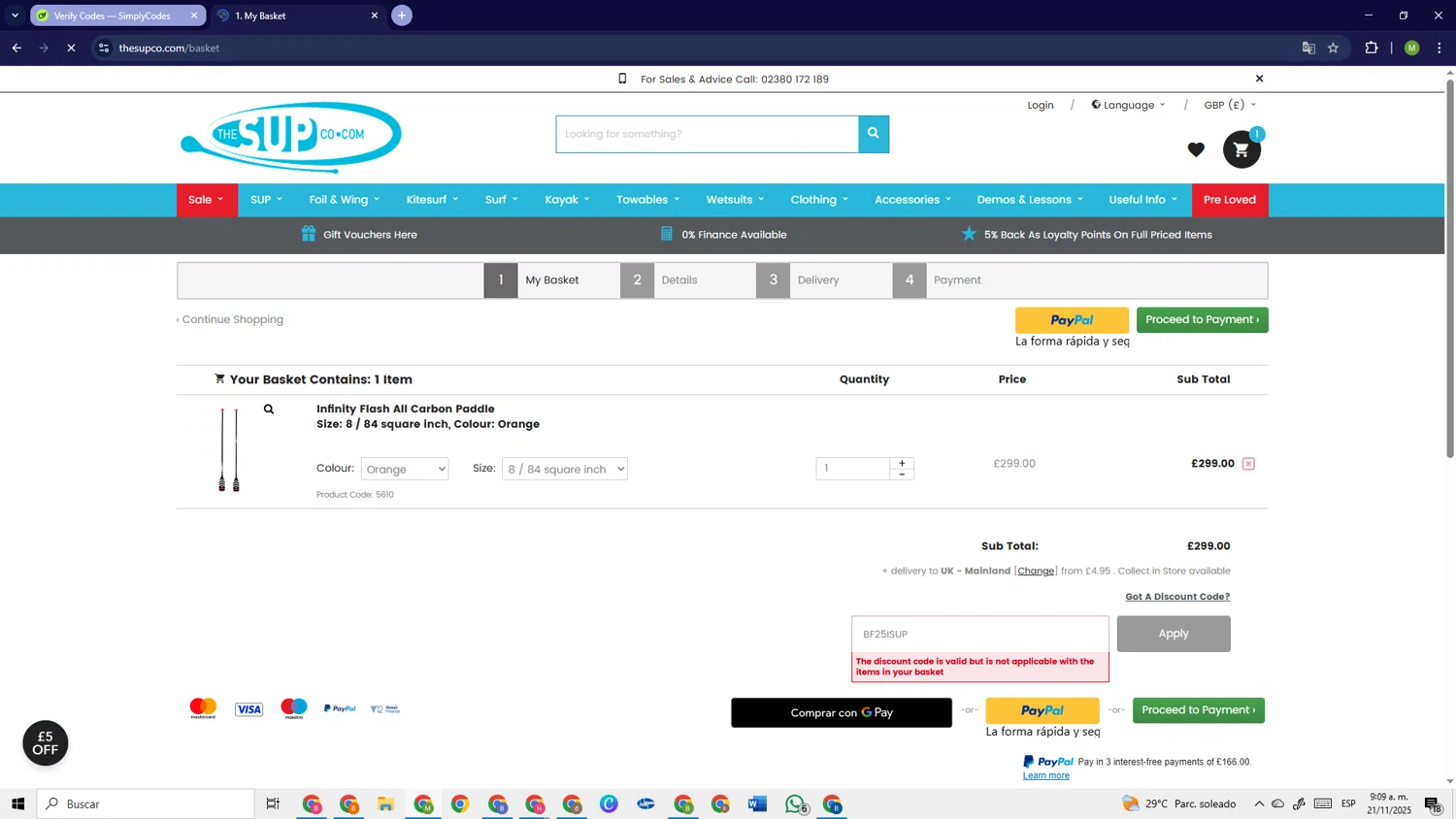Viewport: 1456px width, 819px height.
Task: Remove paddle from basket with red X
Action: pos(1248,464)
